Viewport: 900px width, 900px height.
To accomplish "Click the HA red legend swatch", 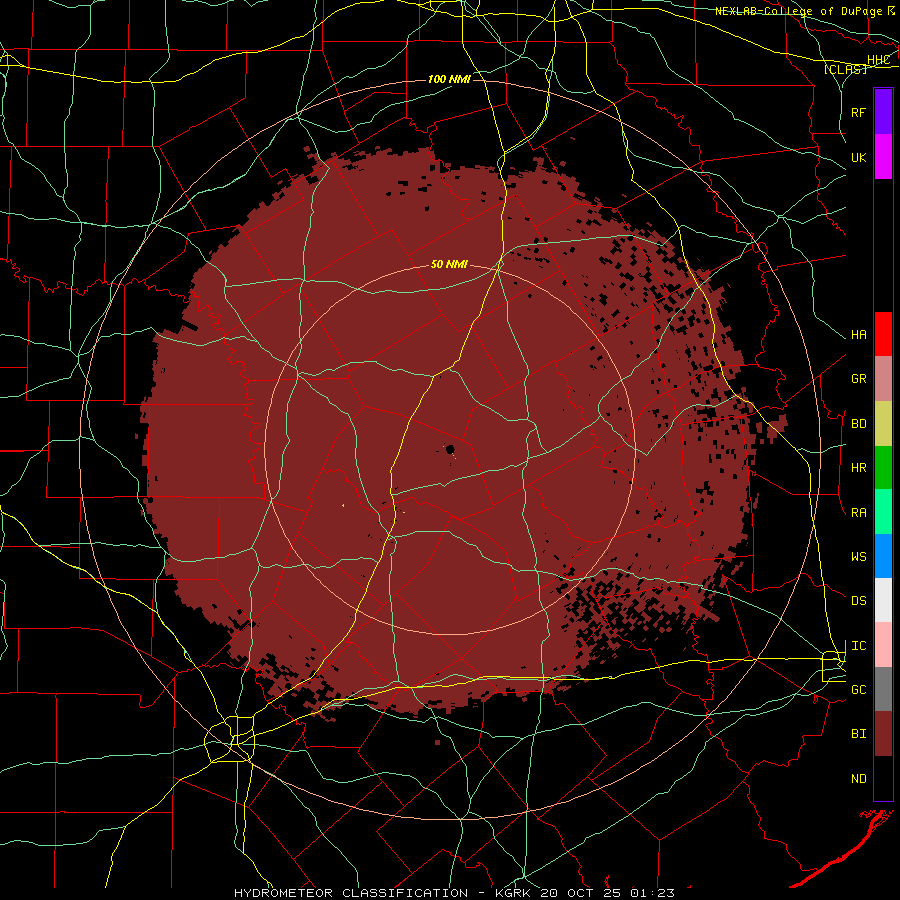I will (x=883, y=334).
